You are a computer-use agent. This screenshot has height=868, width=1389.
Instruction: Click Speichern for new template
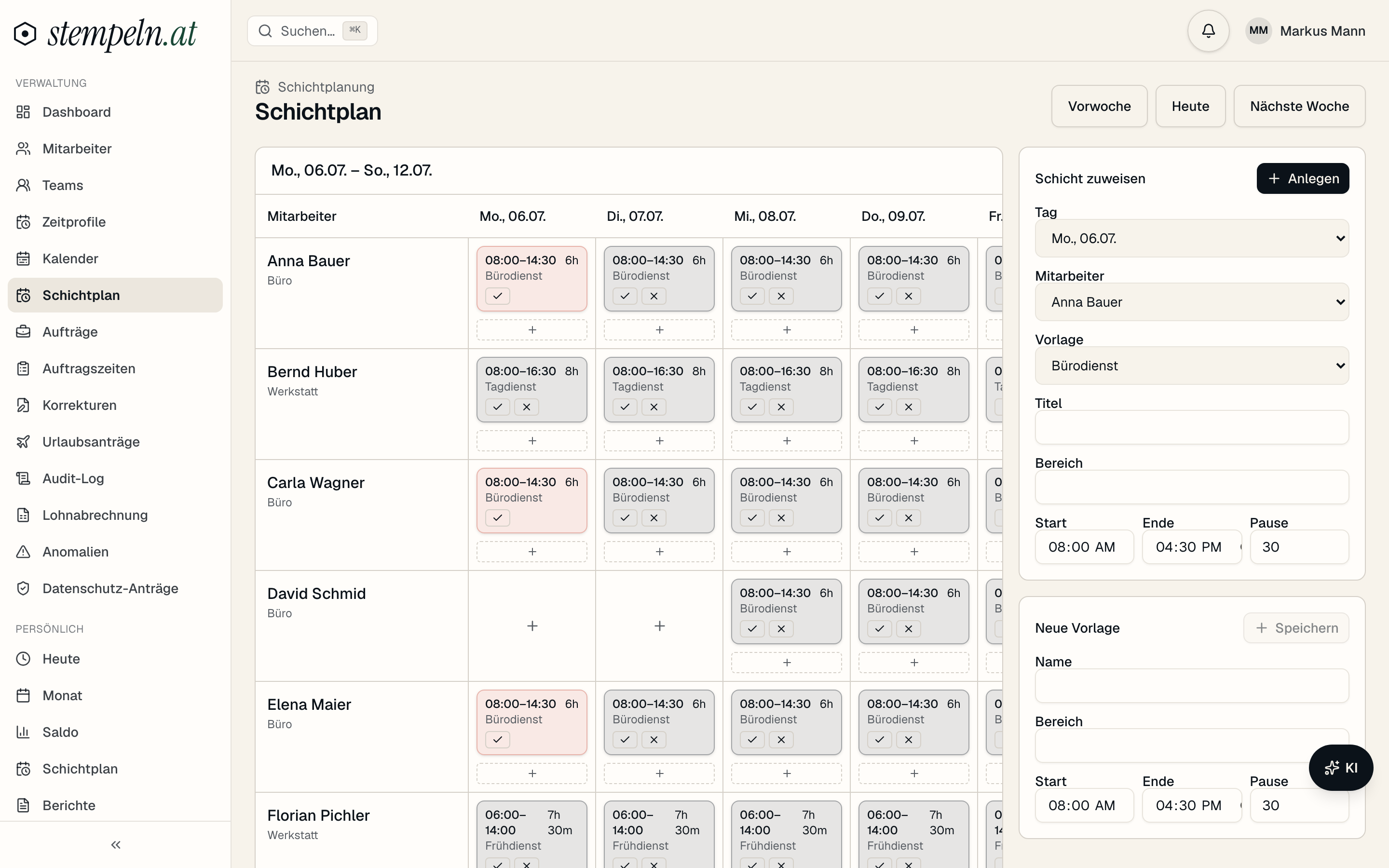pyautogui.click(x=1296, y=628)
